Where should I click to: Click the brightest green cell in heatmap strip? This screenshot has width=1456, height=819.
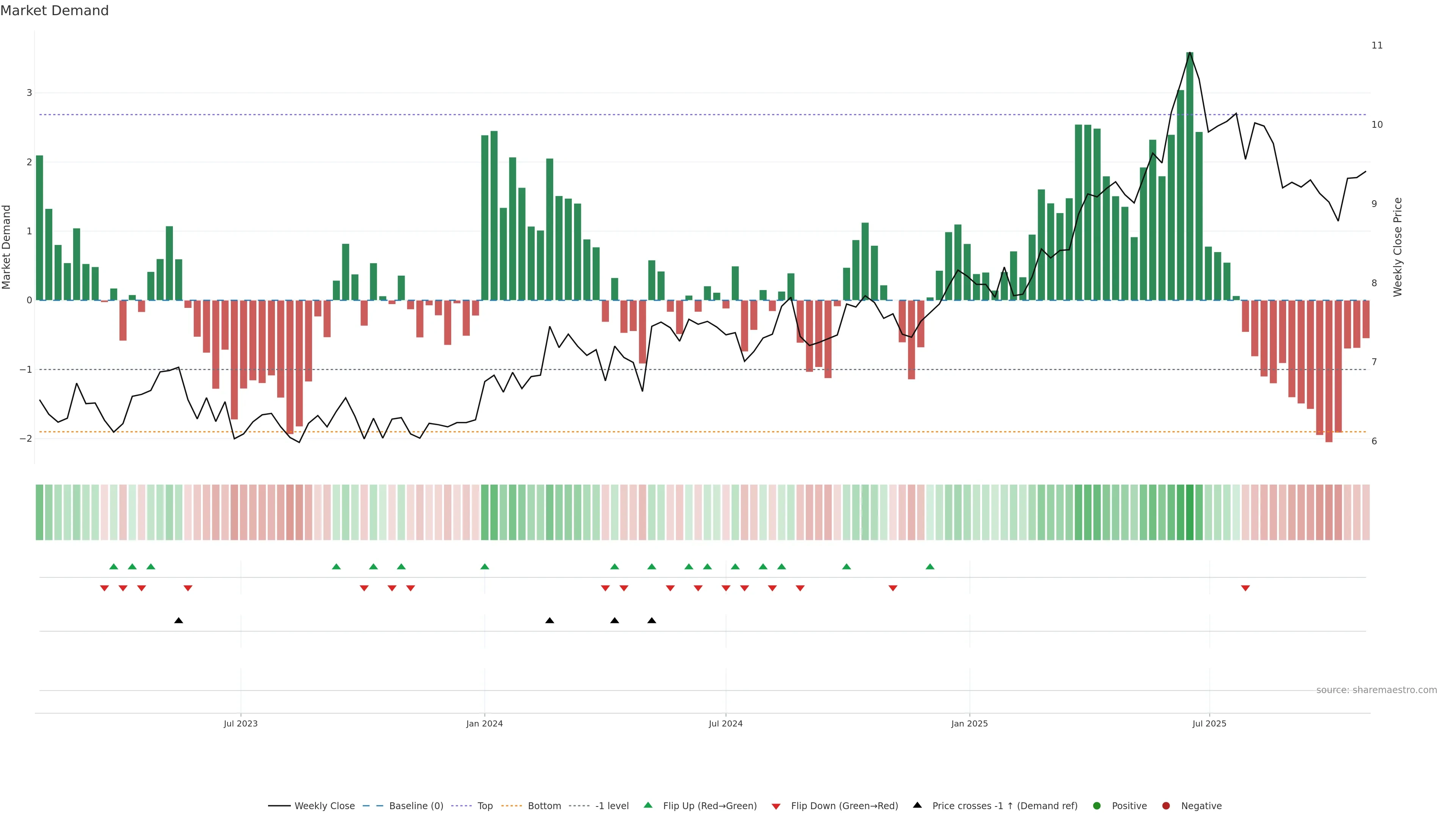click(x=1190, y=512)
